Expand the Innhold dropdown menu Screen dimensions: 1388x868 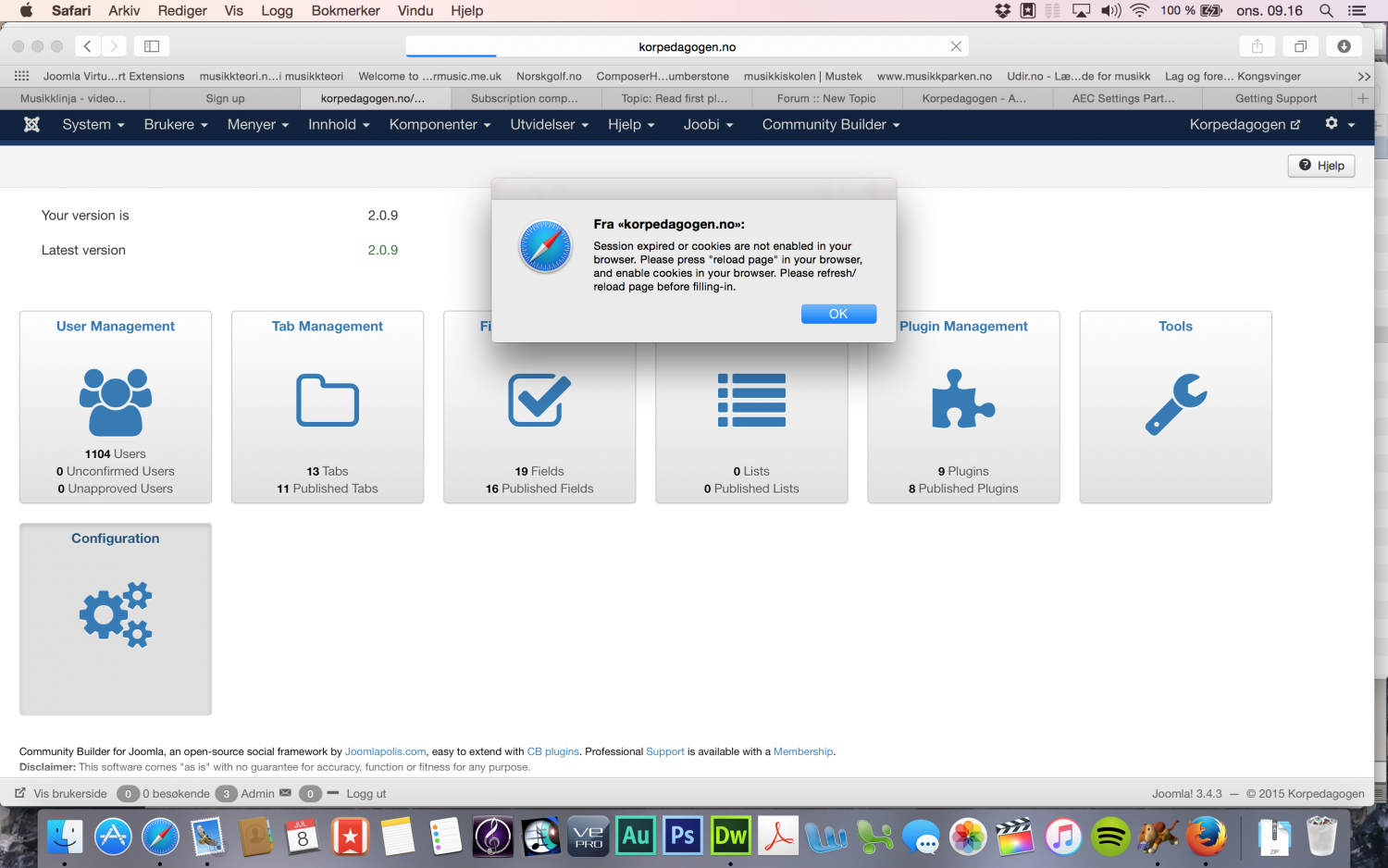339,124
